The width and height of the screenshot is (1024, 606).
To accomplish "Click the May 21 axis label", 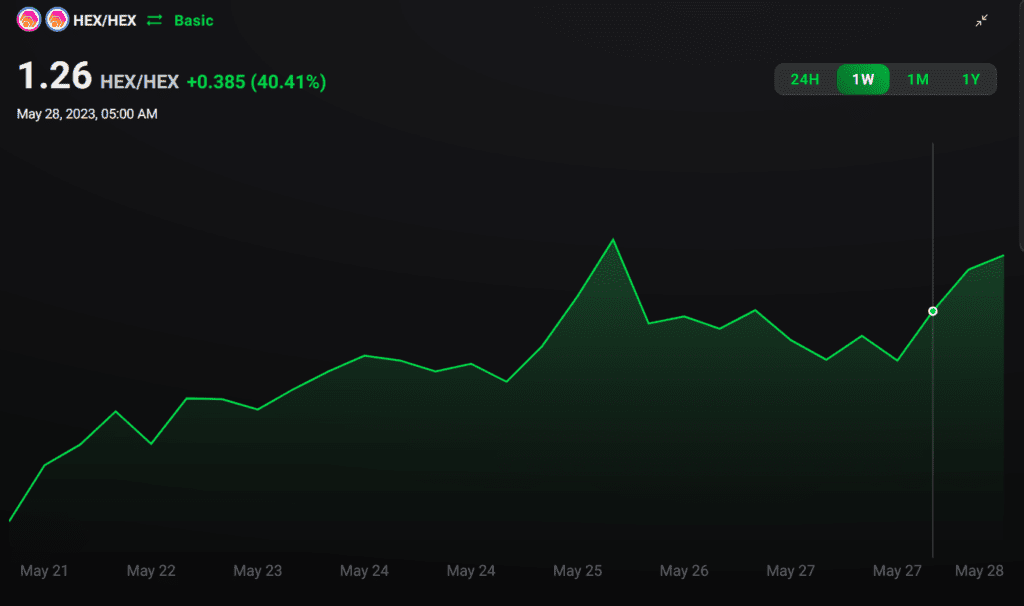I will pos(44,571).
